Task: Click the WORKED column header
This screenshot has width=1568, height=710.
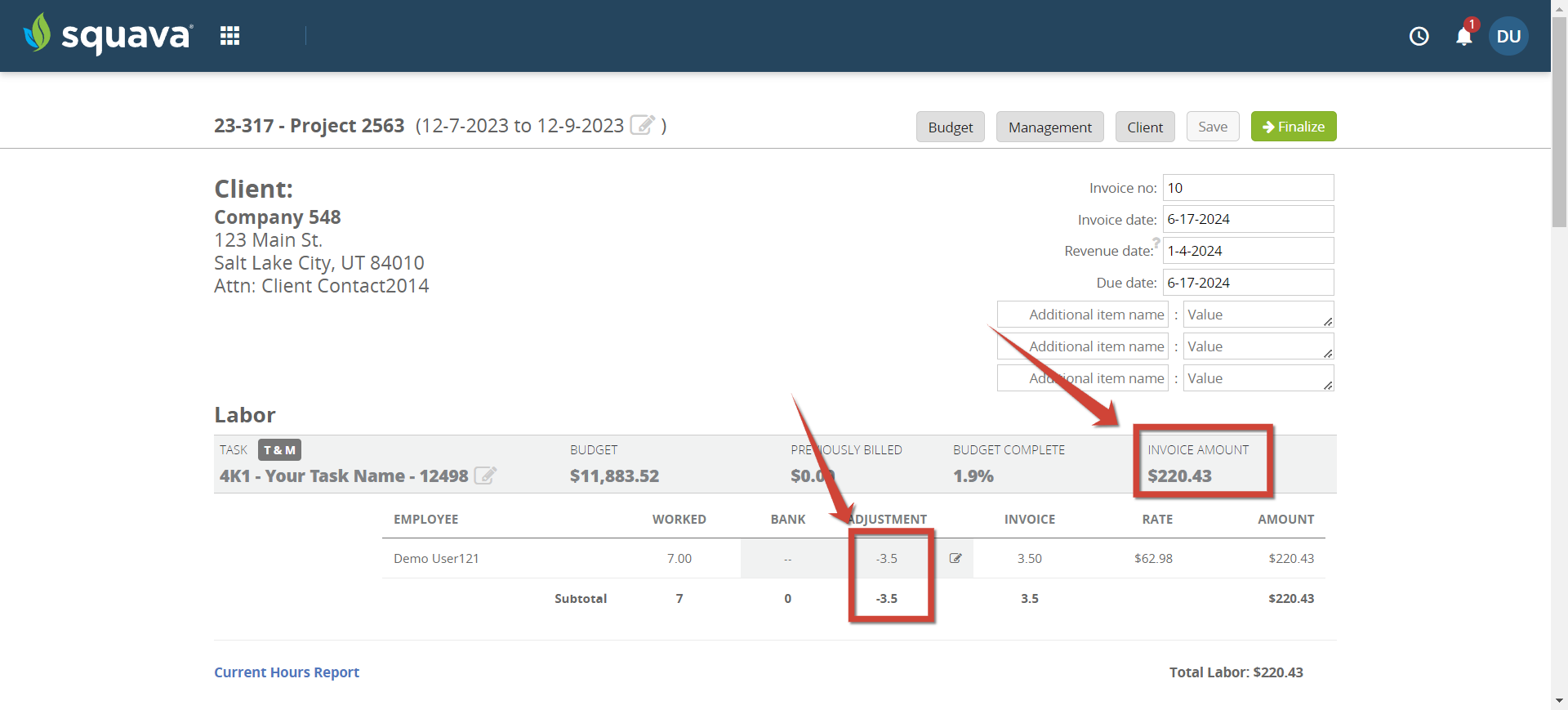Action: point(679,520)
